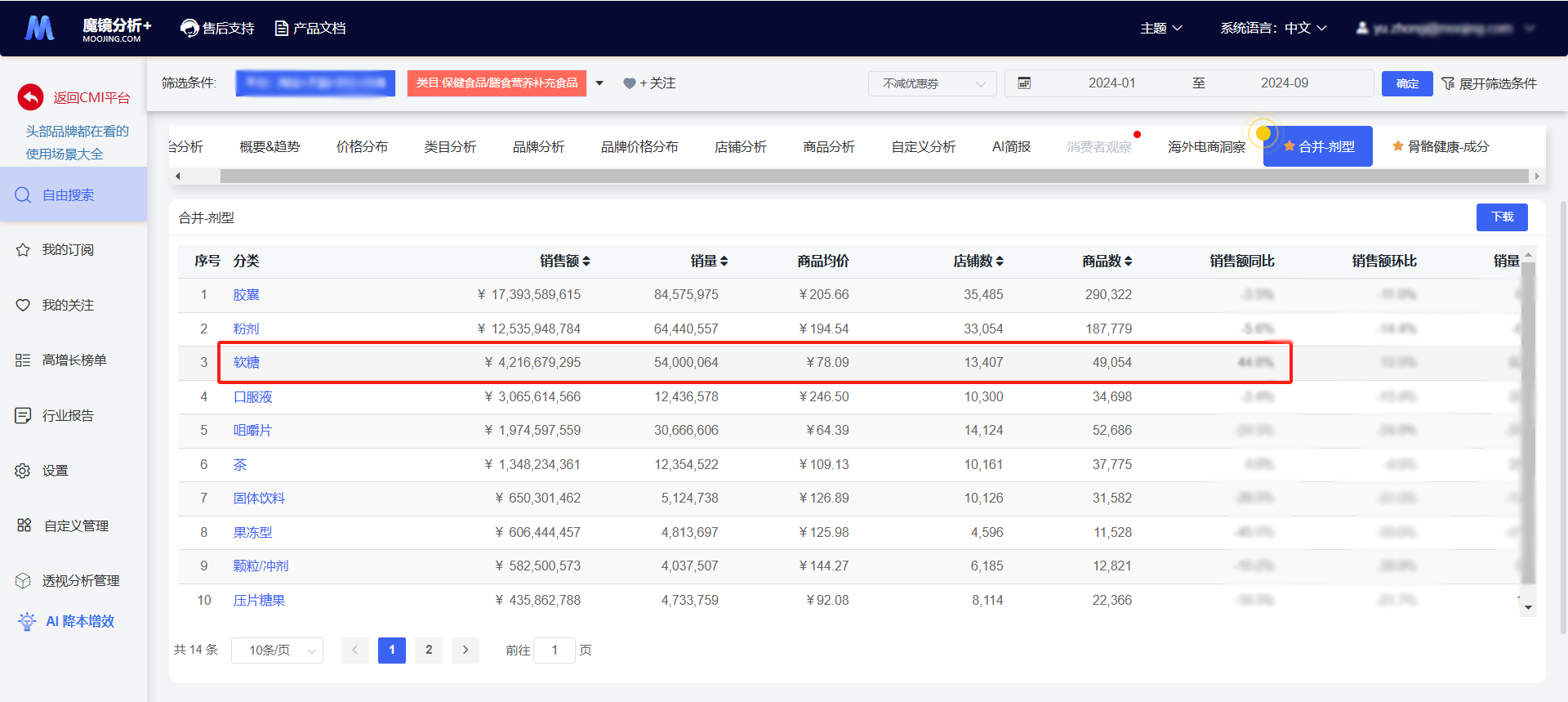Open 头部品牌都在看的使用场景大全 link
1568x702 pixels.
click(x=77, y=142)
